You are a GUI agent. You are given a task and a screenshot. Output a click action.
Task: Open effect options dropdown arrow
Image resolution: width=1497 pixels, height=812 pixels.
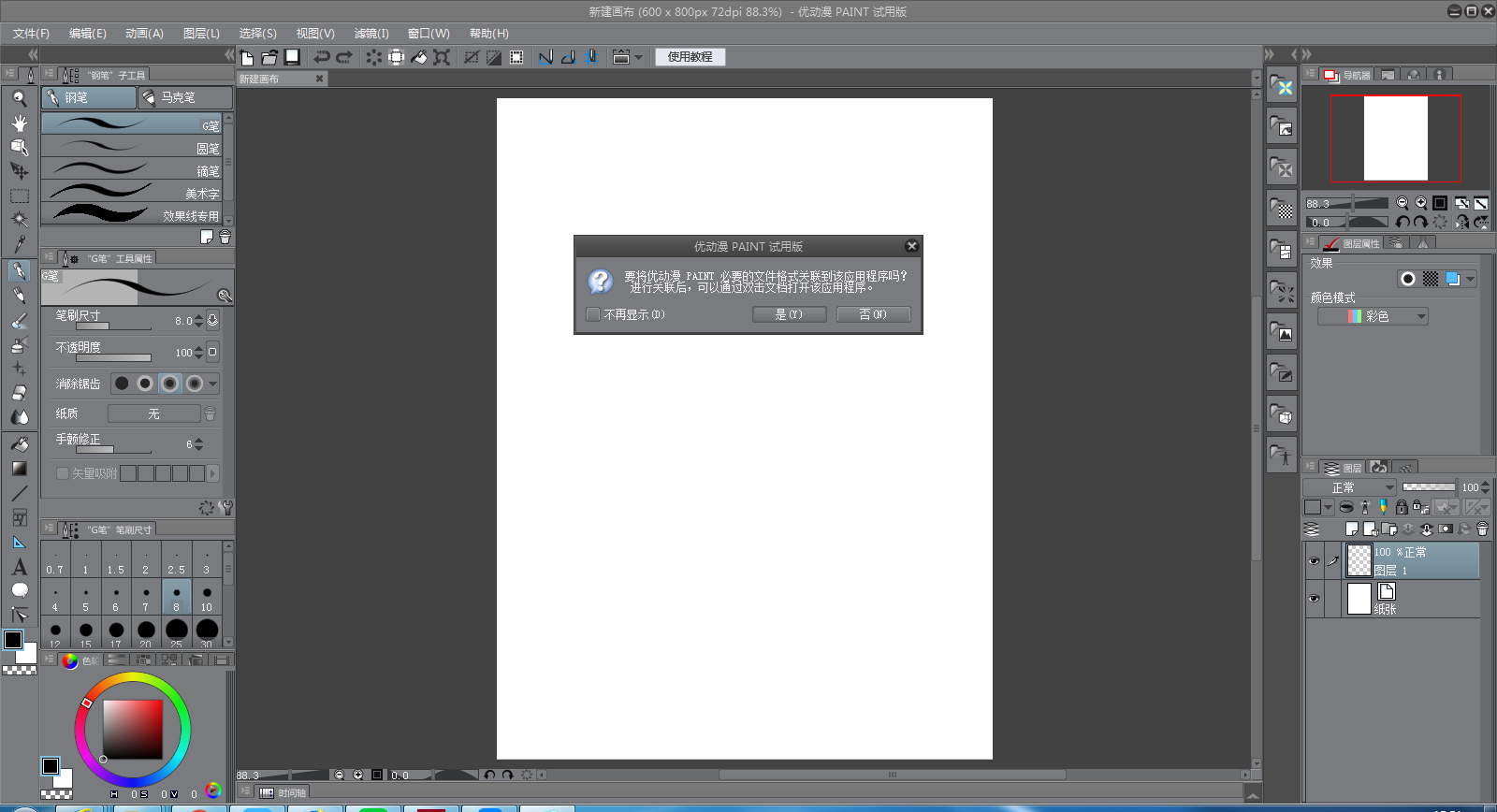pyautogui.click(x=1471, y=279)
